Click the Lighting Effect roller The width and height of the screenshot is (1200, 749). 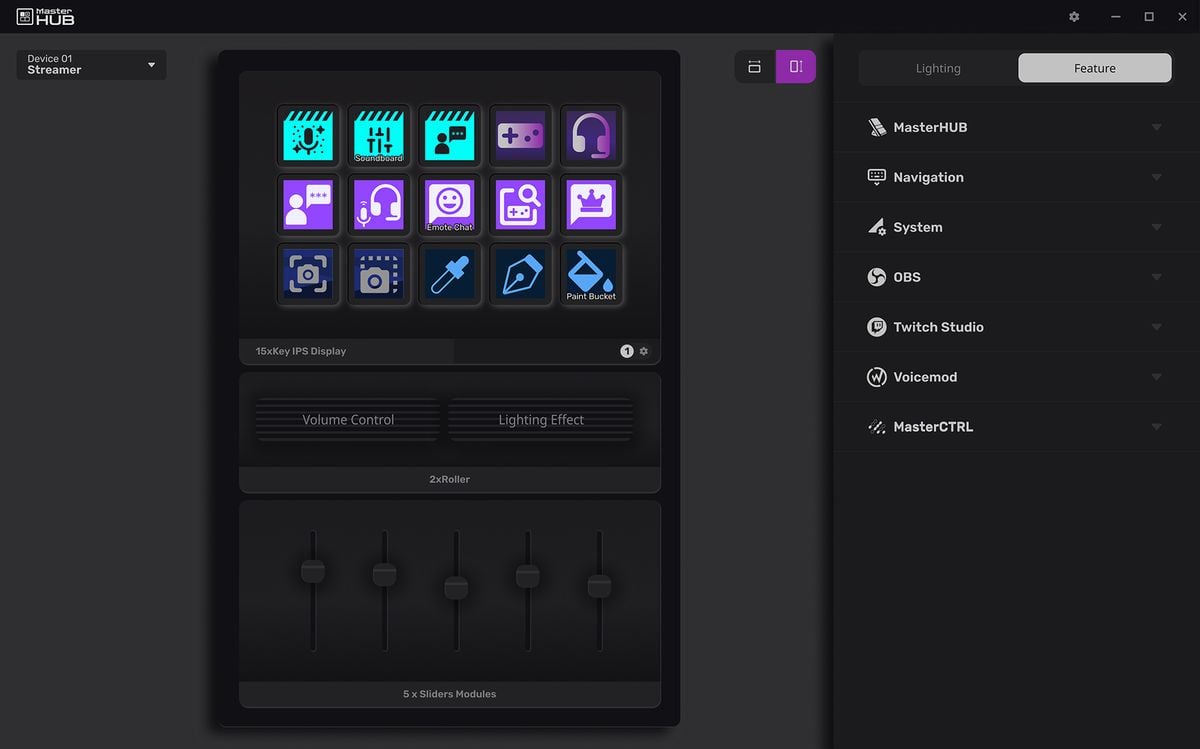[x=541, y=420]
